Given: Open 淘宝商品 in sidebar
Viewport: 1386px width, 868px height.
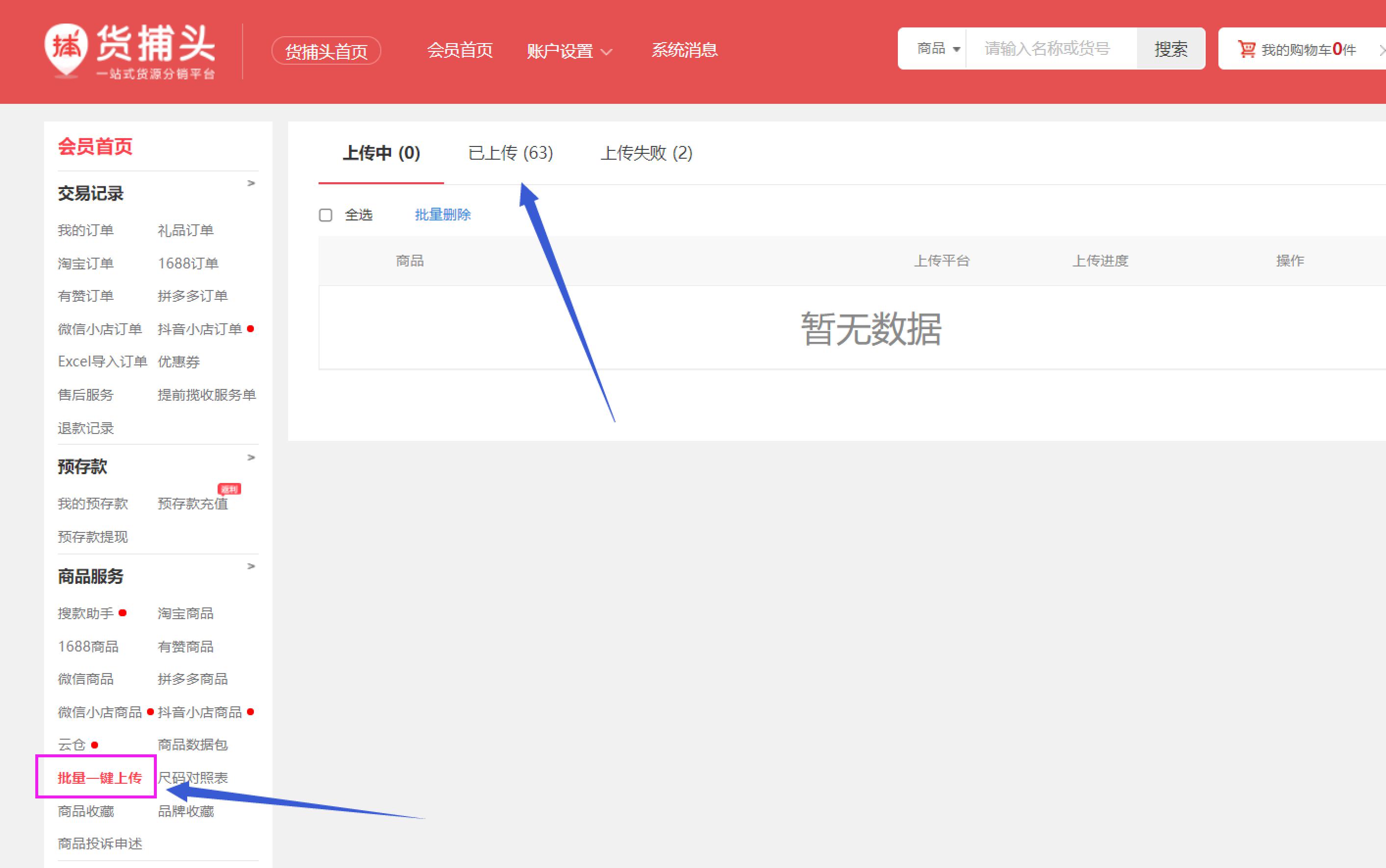Looking at the screenshot, I should (186, 613).
